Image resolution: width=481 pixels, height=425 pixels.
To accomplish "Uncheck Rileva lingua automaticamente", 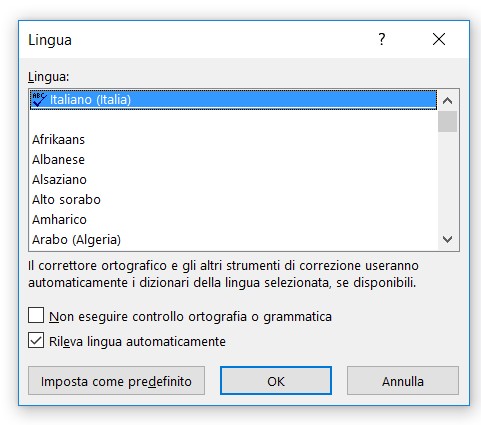I will (x=36, y=340).
